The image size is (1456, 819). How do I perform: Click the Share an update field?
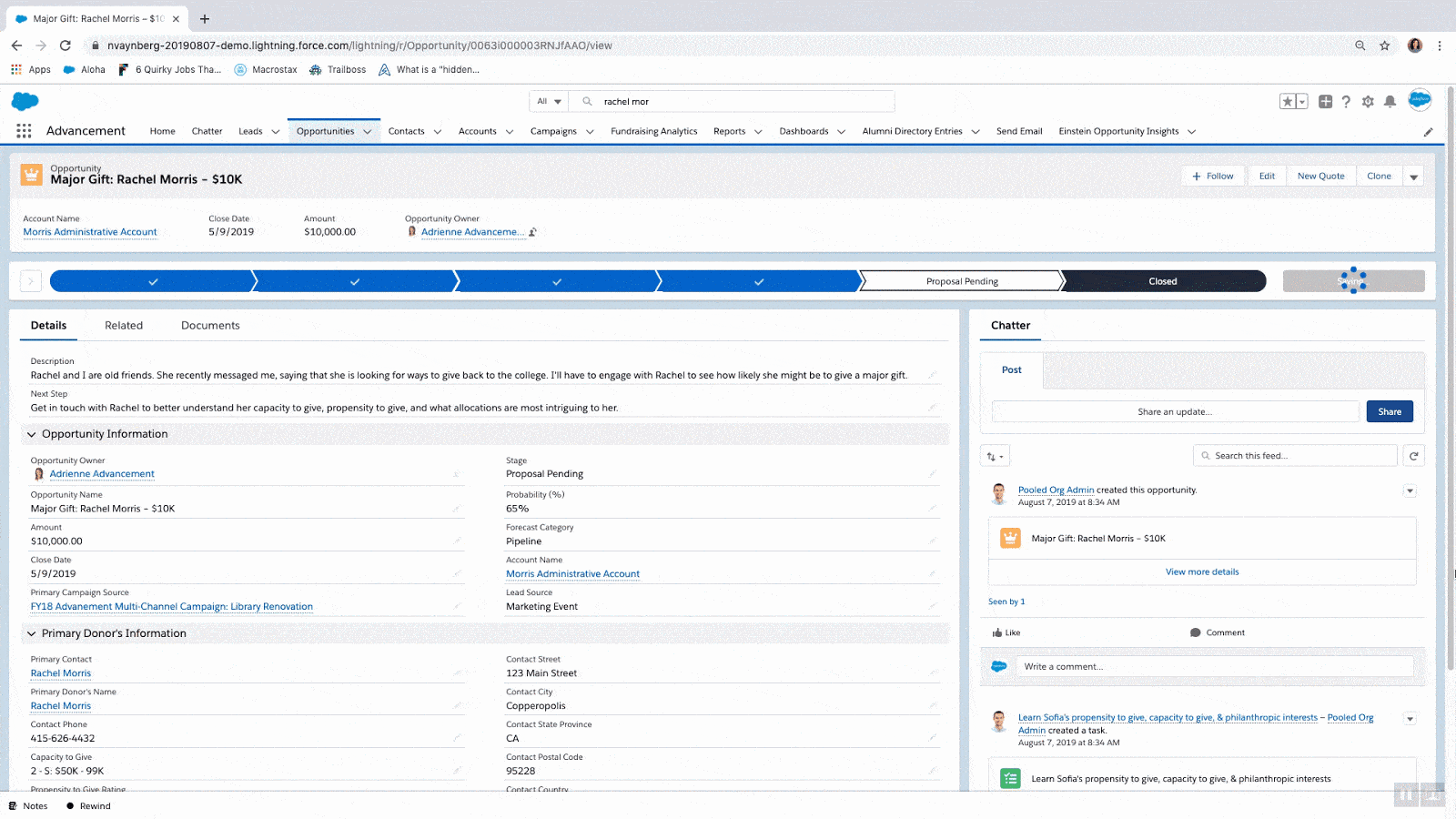click(x=1175, y=411)
